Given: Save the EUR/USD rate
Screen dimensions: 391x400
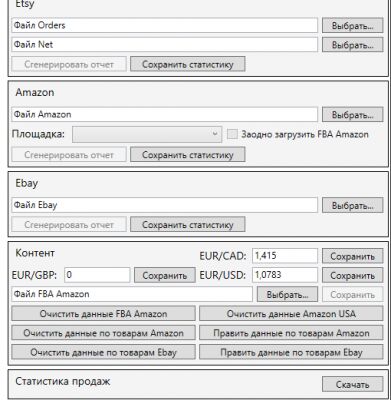Looking at the screenshot, I should point(352,275).
